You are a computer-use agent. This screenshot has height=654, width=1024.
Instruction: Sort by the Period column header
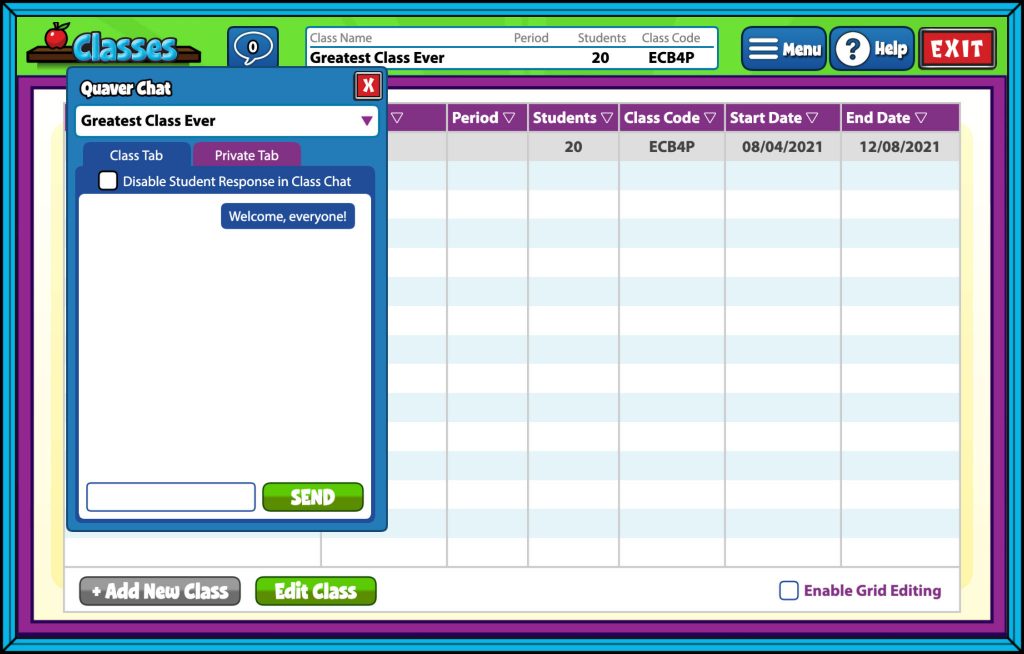[x=487, y=118]
